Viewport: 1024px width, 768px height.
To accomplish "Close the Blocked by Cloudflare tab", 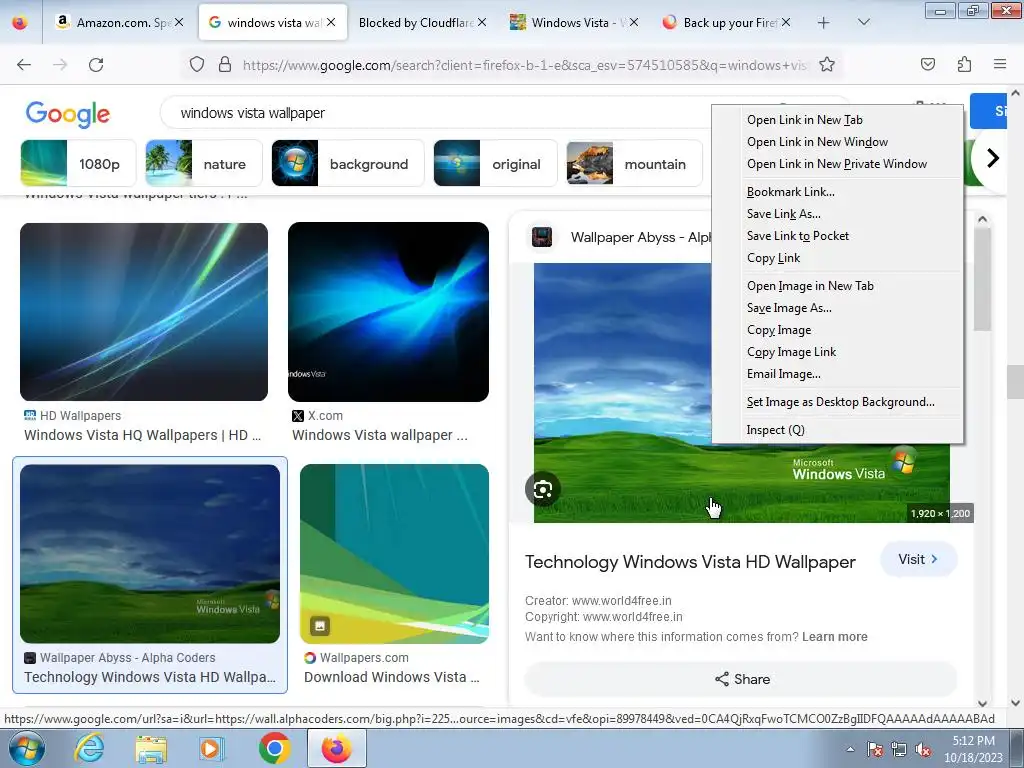I will click(x=482, y=22).
